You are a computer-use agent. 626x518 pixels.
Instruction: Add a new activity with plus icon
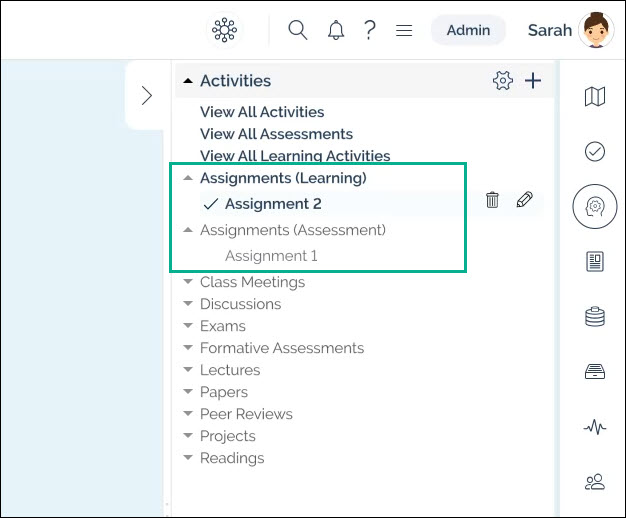pyautogui.click(x=533, y=81)
